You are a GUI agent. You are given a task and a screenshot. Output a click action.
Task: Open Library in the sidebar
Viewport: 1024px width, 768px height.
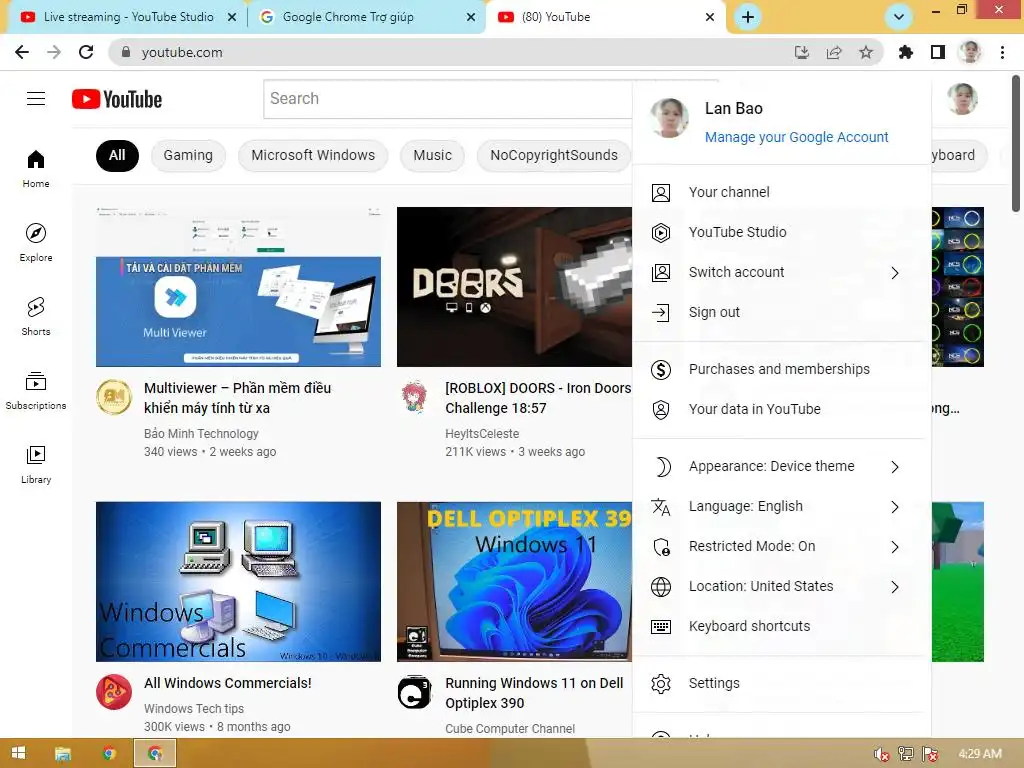click(36, 464)
